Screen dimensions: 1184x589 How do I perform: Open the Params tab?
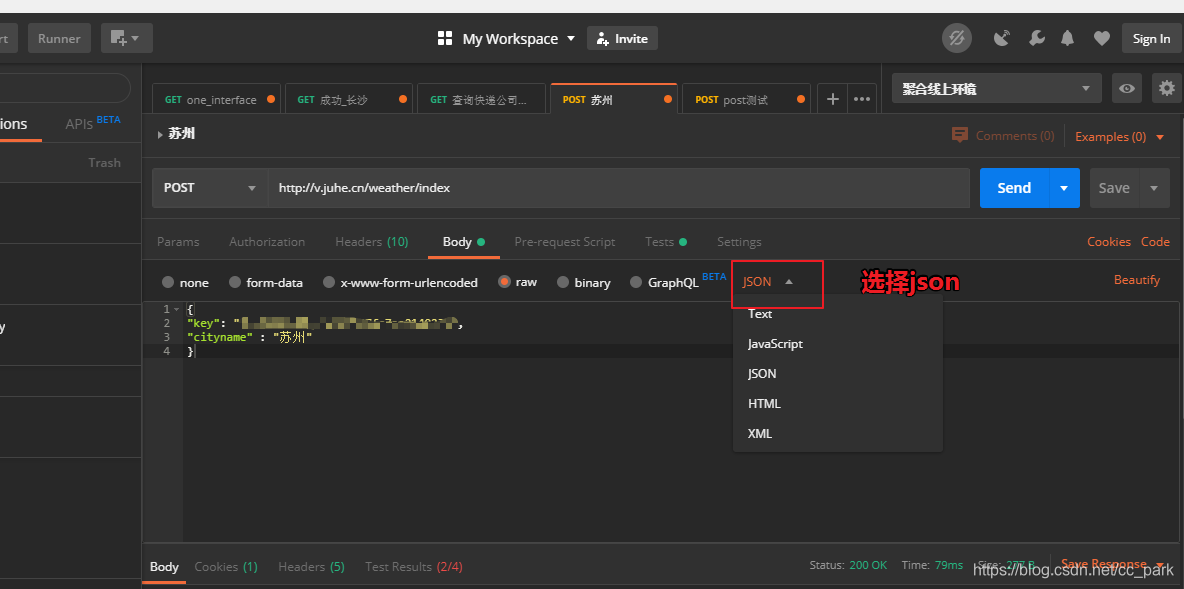click(x=178, y=242)
